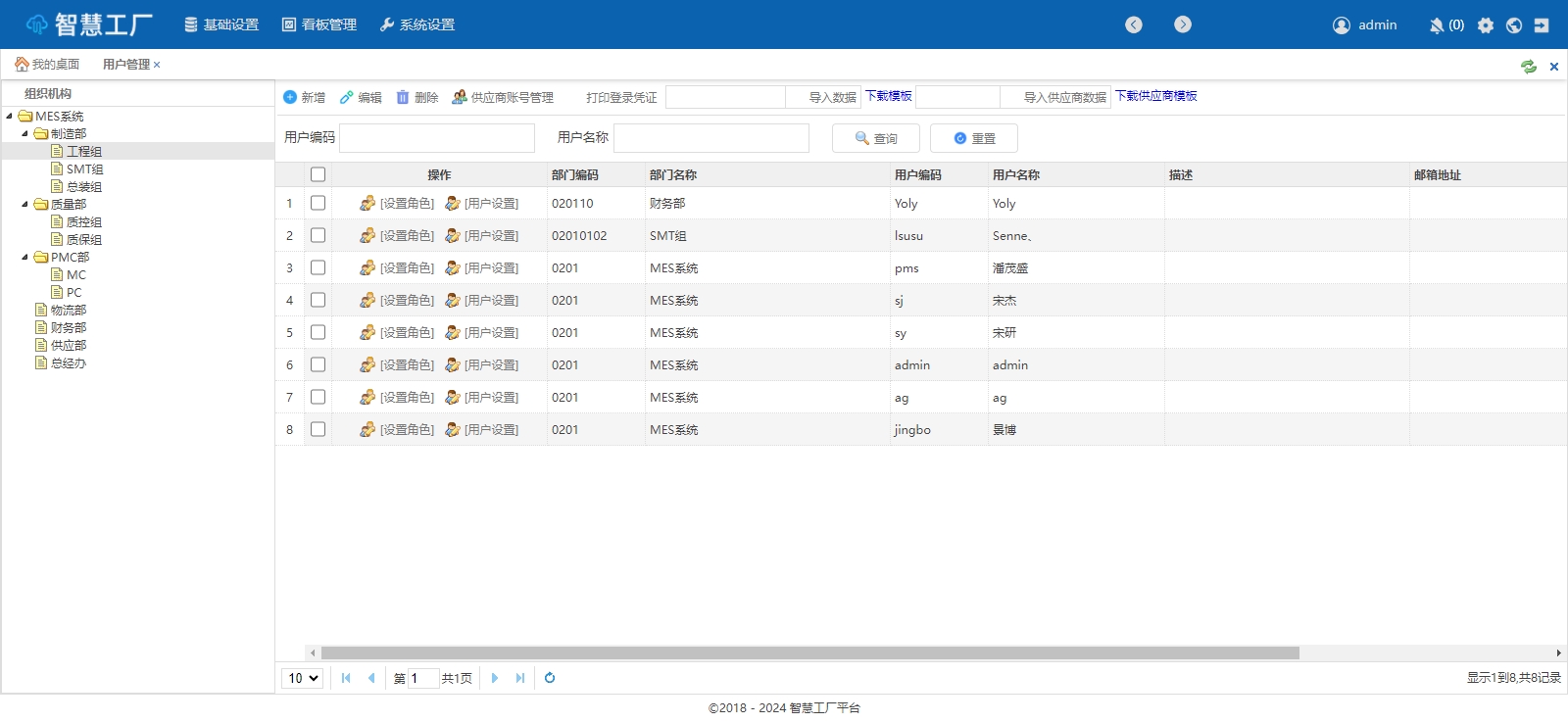Click the pagination reload icon
Viewport: 1568px width, 724px height.
550,678
